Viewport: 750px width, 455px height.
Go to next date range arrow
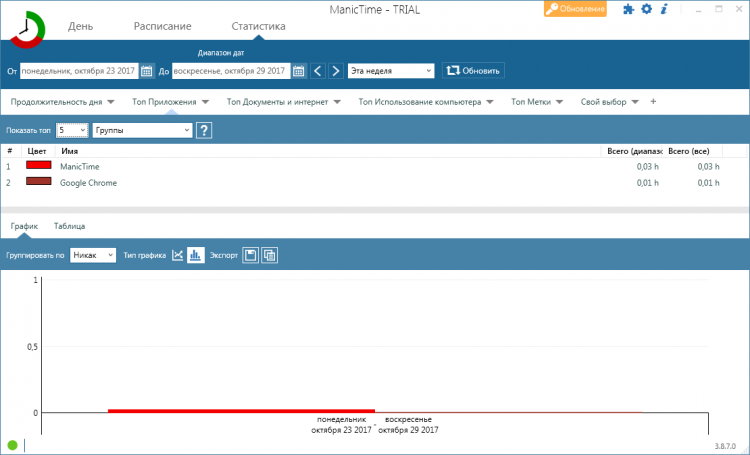coord(336,71)
